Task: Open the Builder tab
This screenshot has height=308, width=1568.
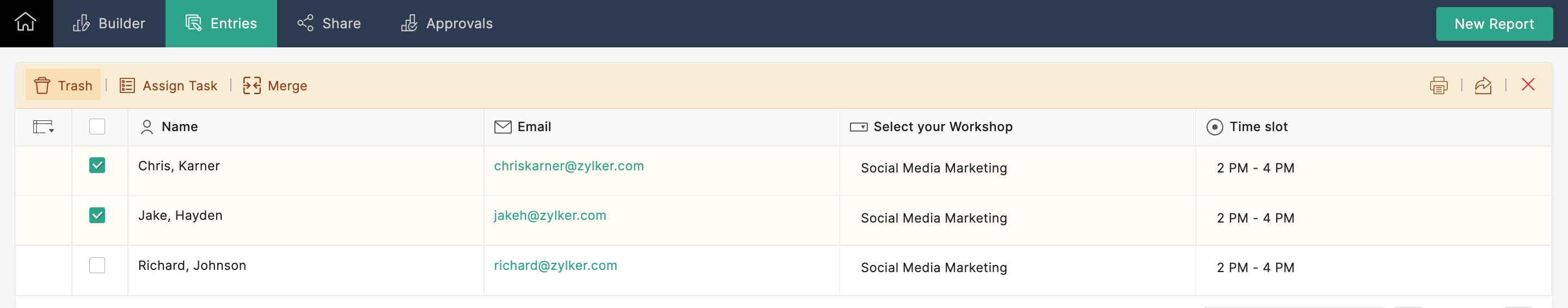Action: coord(109,23)
